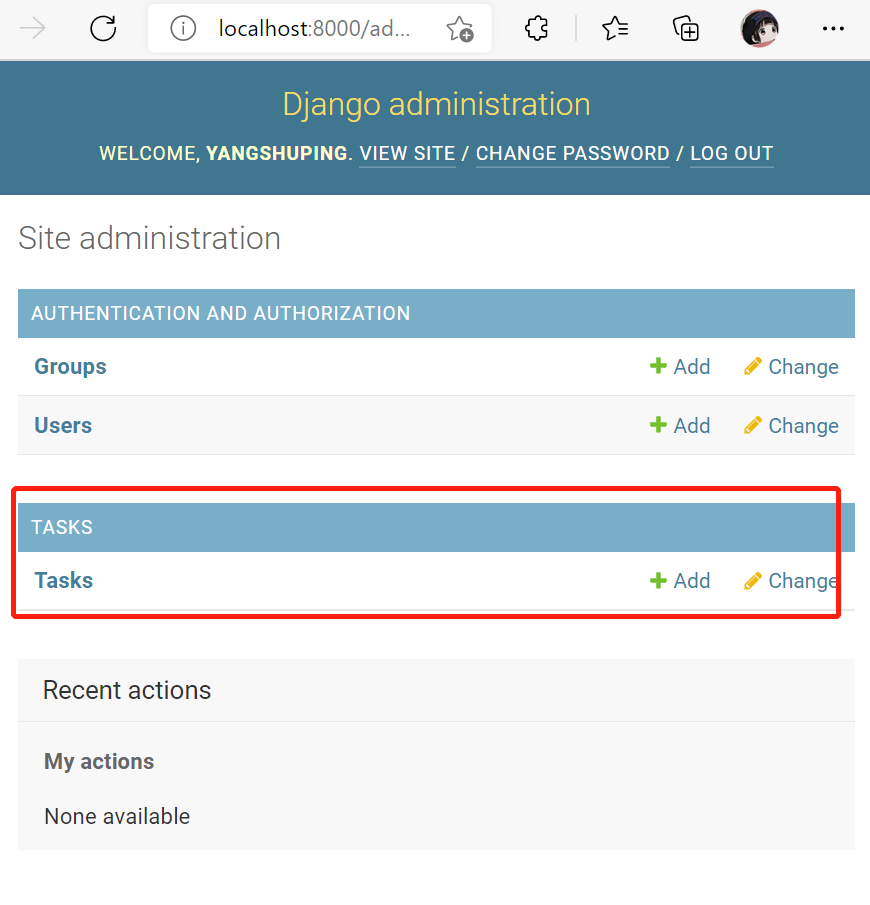Open the site information icon in the address bar
The width and height of the screenshot is (870, 905).
point(183,28)
